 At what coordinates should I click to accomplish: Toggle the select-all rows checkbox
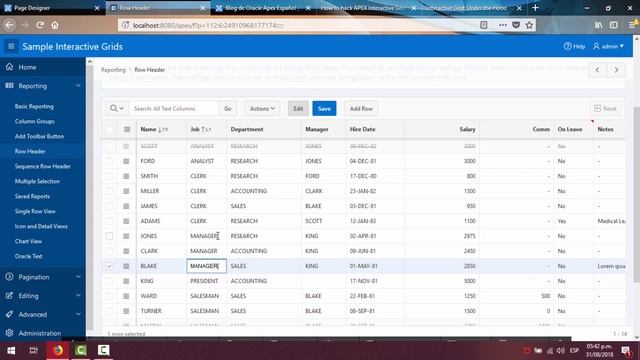[x=109, y=129]
